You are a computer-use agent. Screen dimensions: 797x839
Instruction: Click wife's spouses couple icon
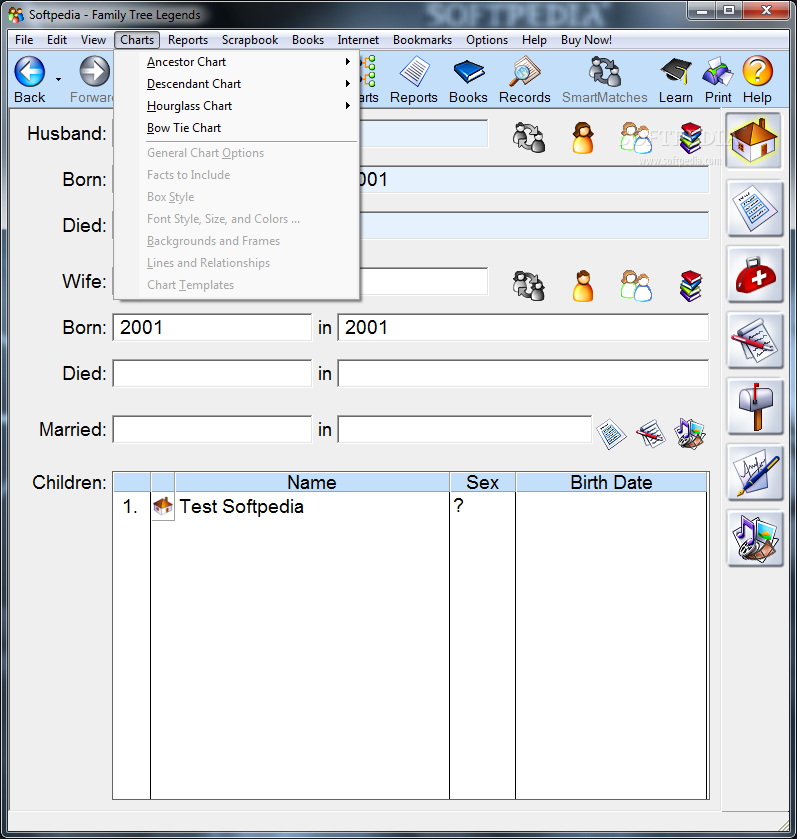pyautogui.click(x=636, y=285)
